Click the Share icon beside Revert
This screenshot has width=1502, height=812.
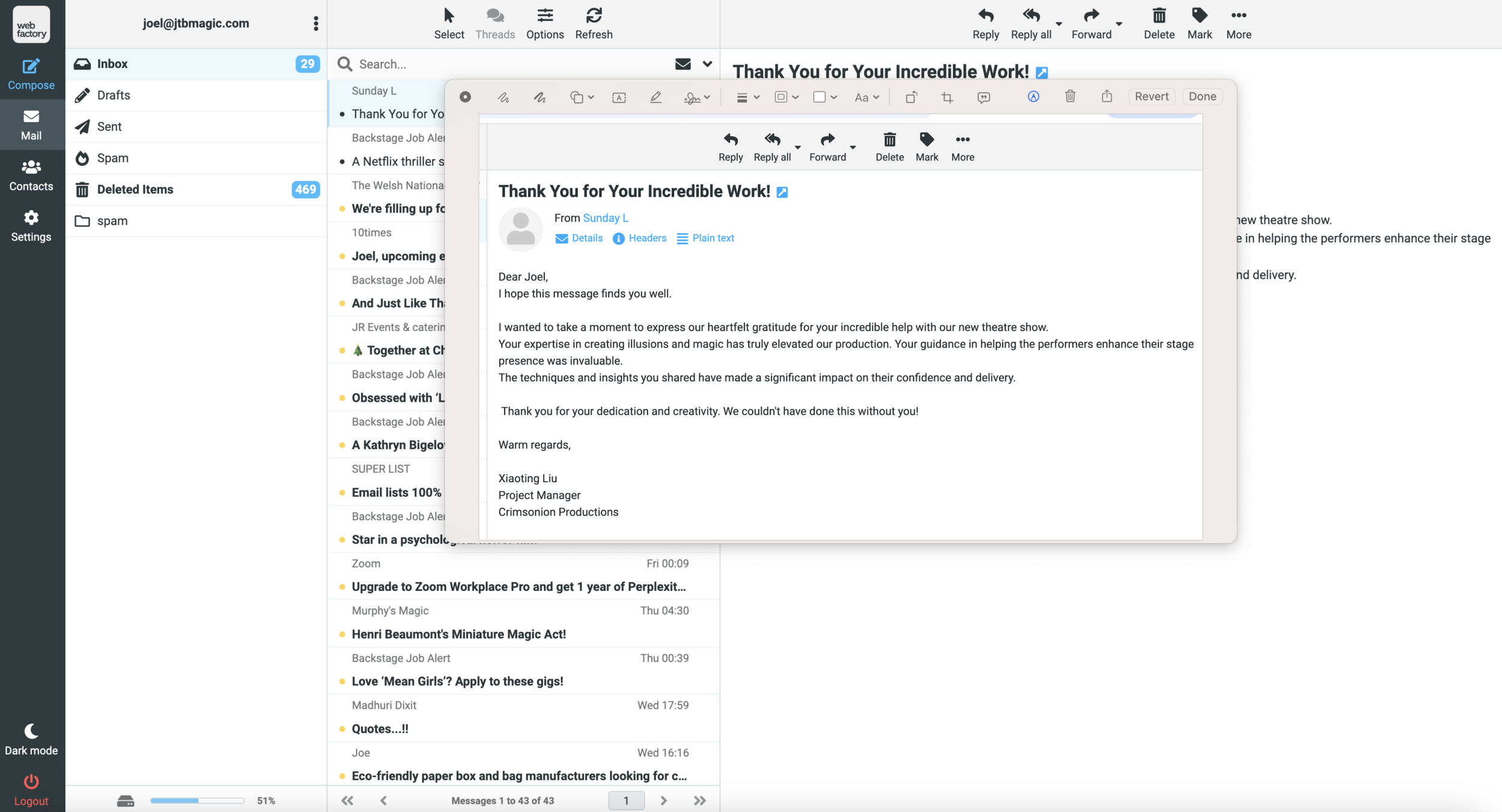1107,97
